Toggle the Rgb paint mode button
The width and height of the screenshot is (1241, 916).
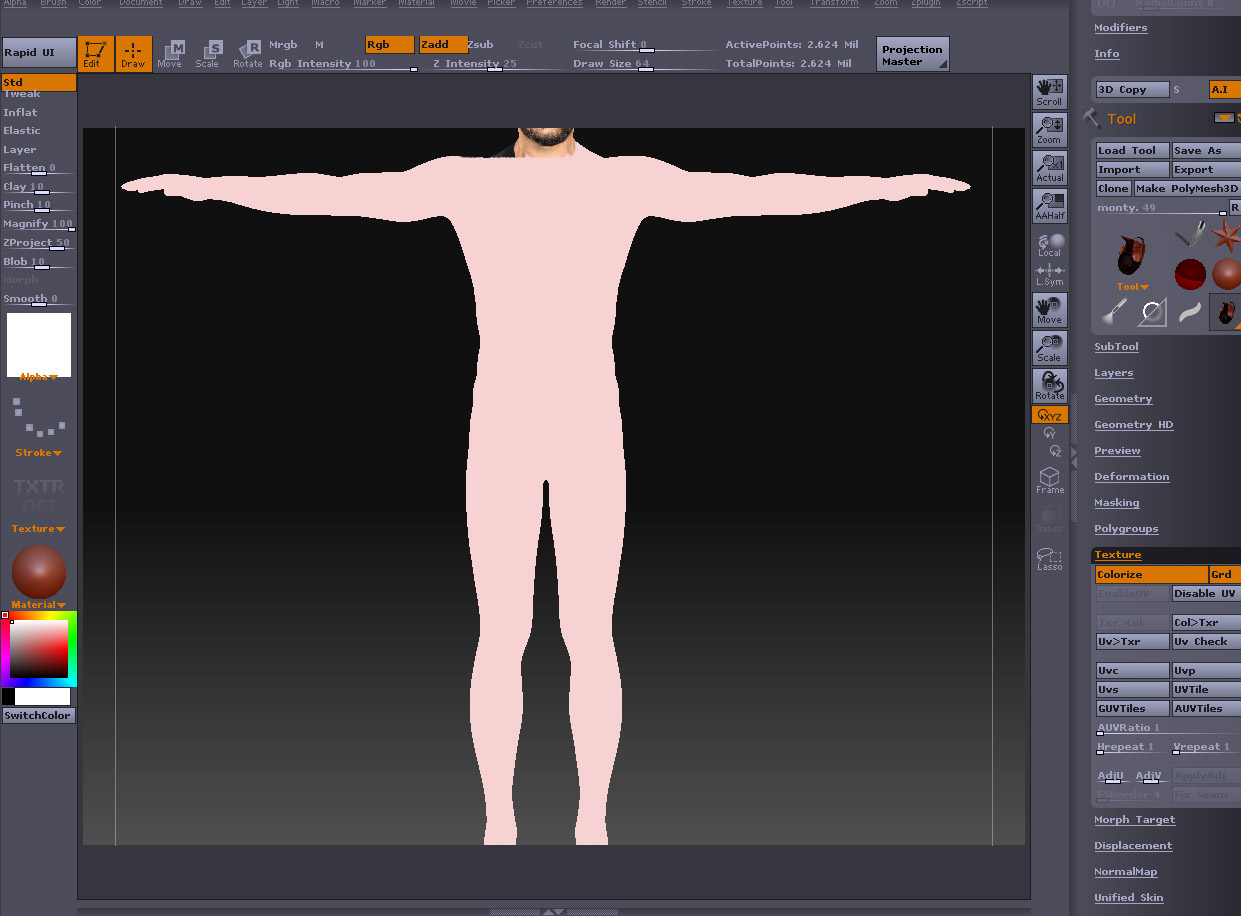(388, 44)
